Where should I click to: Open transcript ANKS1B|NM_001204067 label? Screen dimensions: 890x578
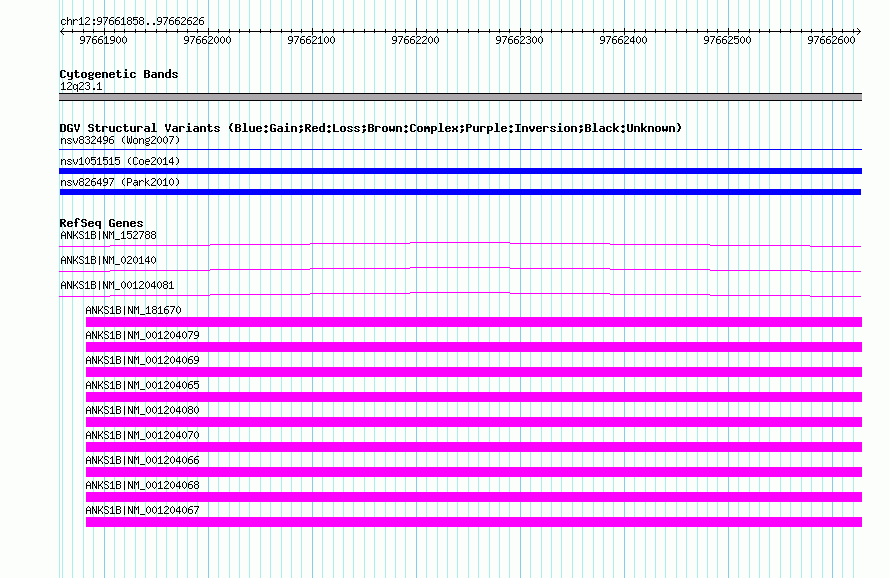click(142, 510)
